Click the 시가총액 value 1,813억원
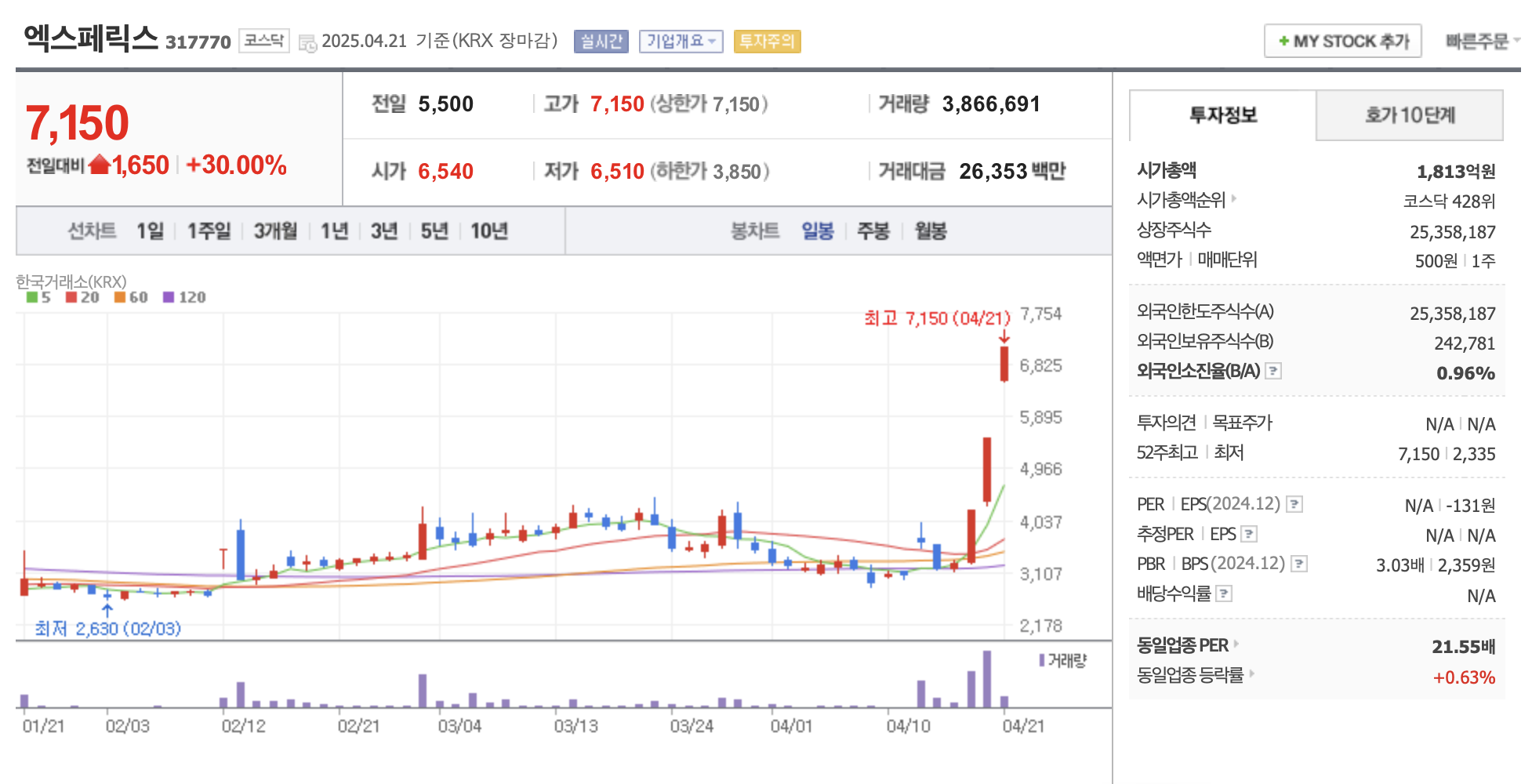The height and width of the screenshot is (784, 1532). (1456, 172)
